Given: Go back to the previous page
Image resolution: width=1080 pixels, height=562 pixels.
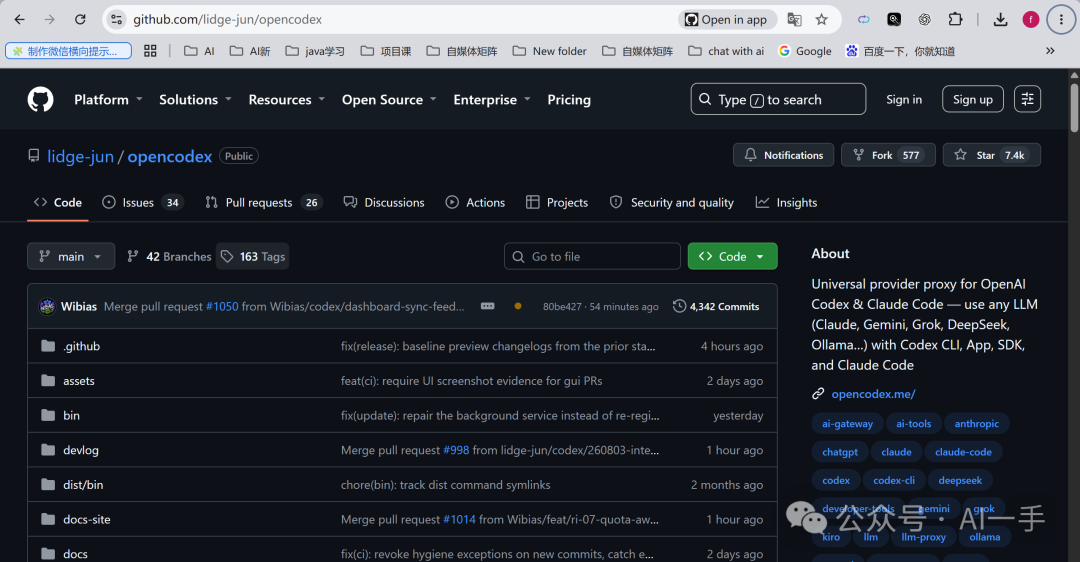Looking at the screenshot, I should 19,19.
